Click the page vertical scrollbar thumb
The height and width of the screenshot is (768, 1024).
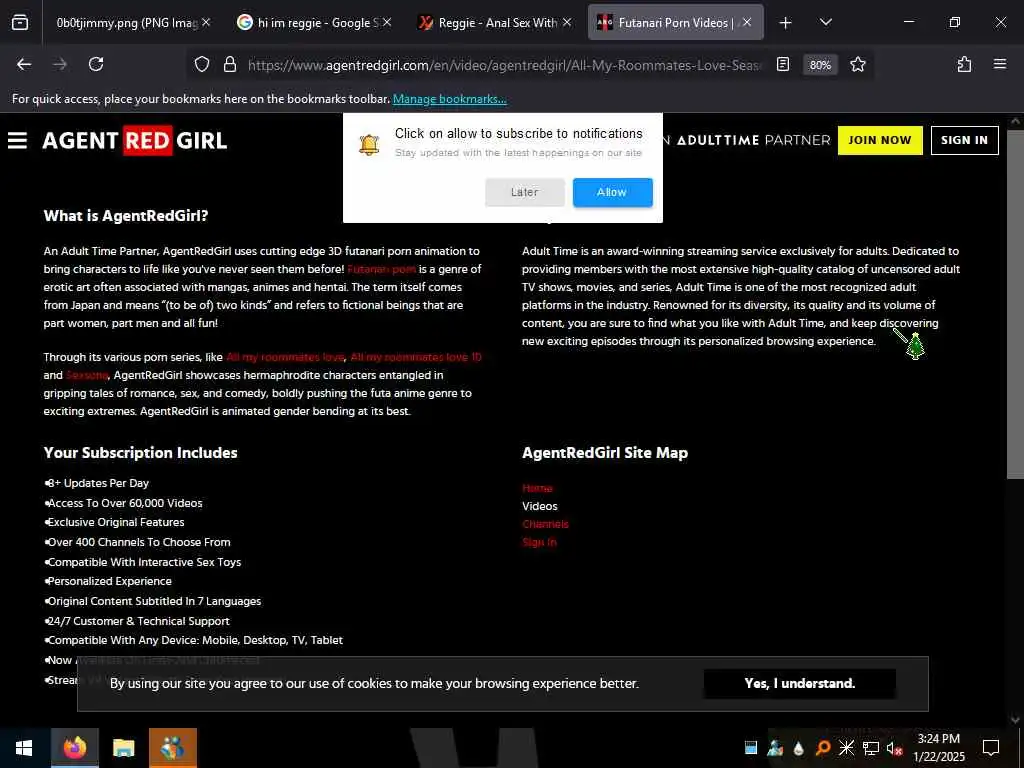1015,304
